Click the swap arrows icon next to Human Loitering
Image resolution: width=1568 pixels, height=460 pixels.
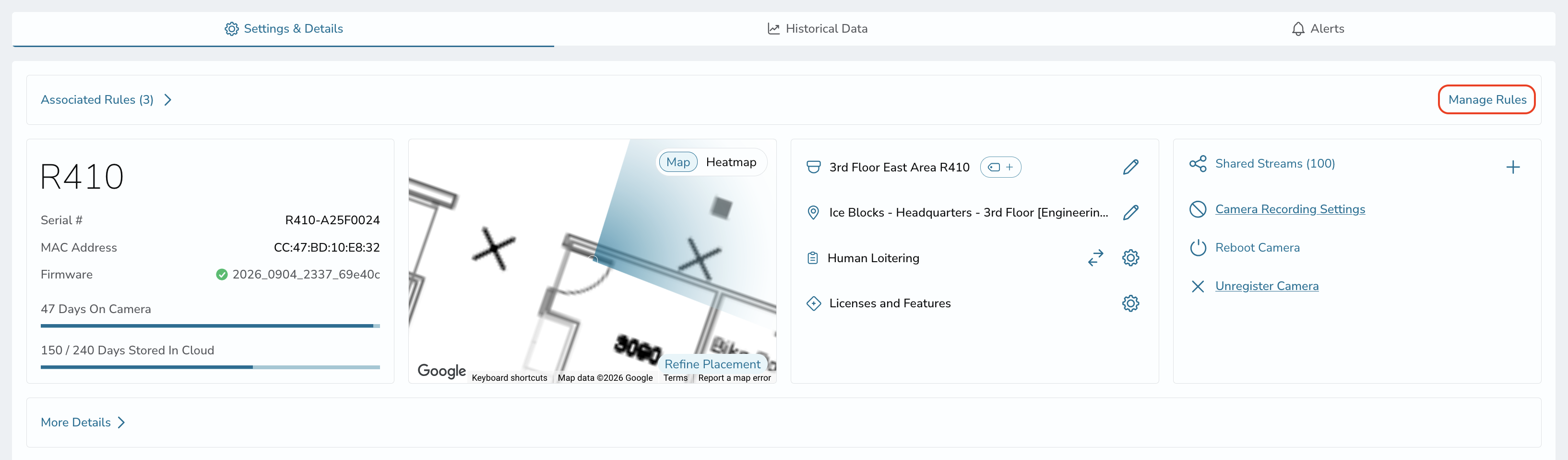tap(1095, 258)
